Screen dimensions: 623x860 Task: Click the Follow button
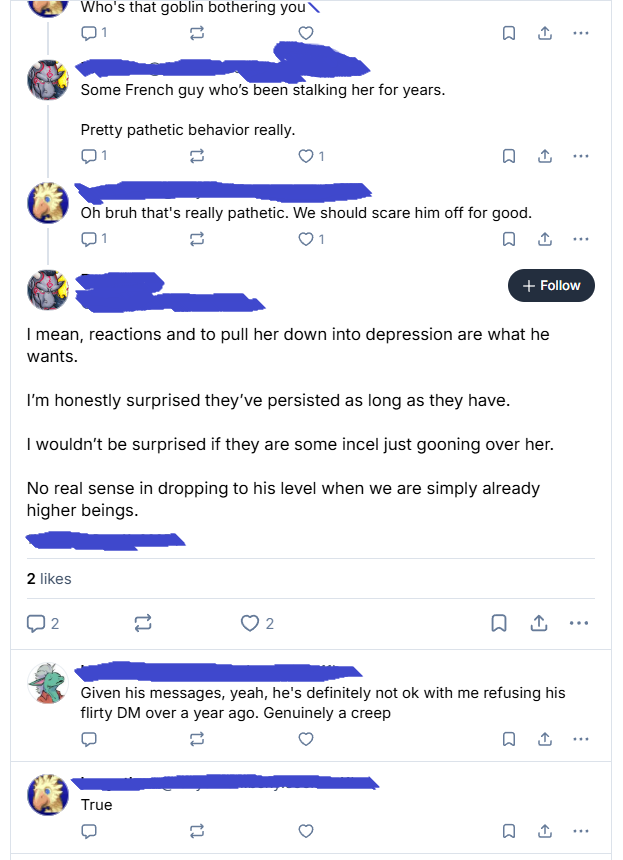tap(551, 286)
